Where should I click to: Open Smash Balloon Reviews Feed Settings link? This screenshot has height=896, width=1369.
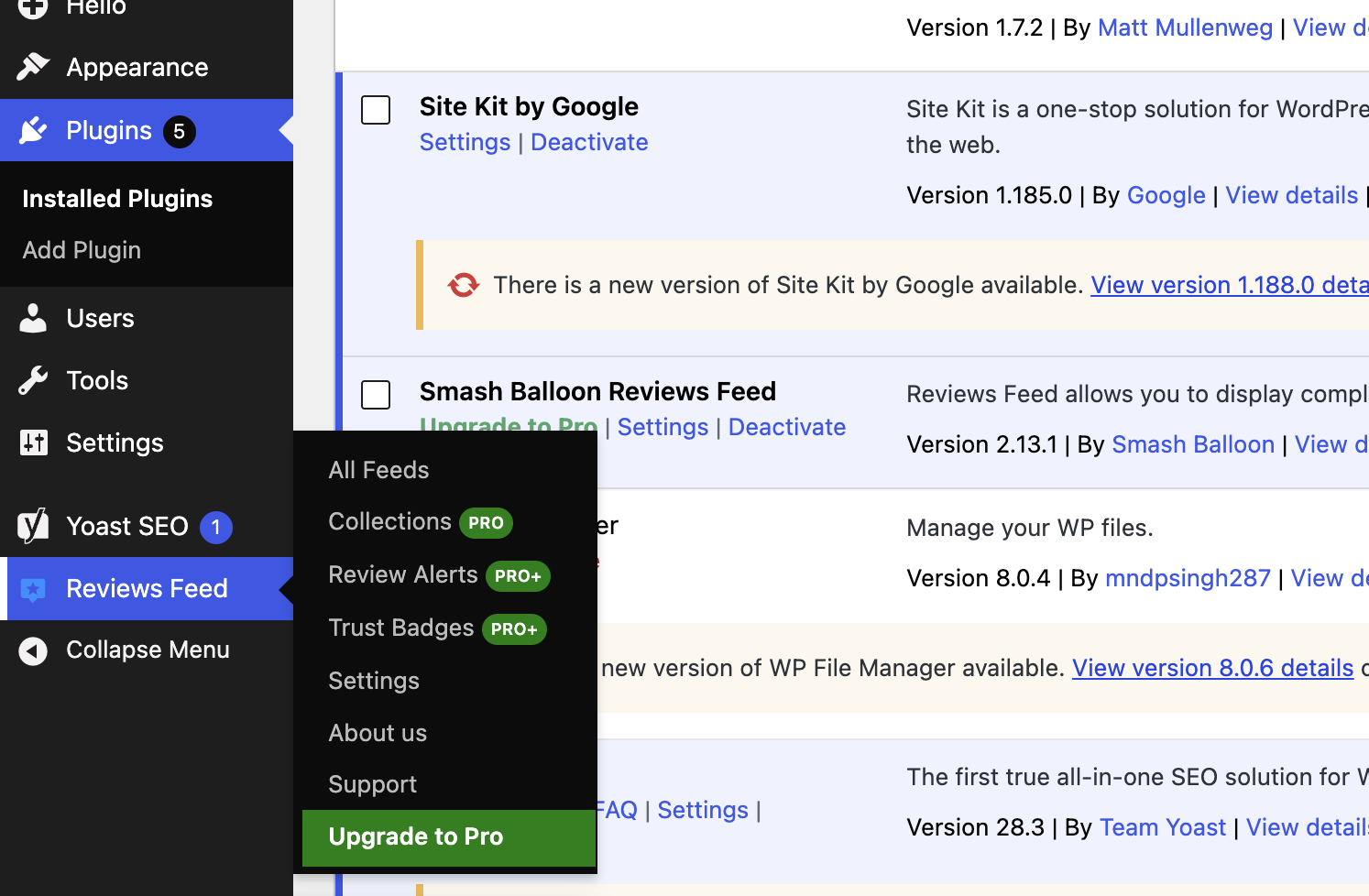[x=663, y=427]
